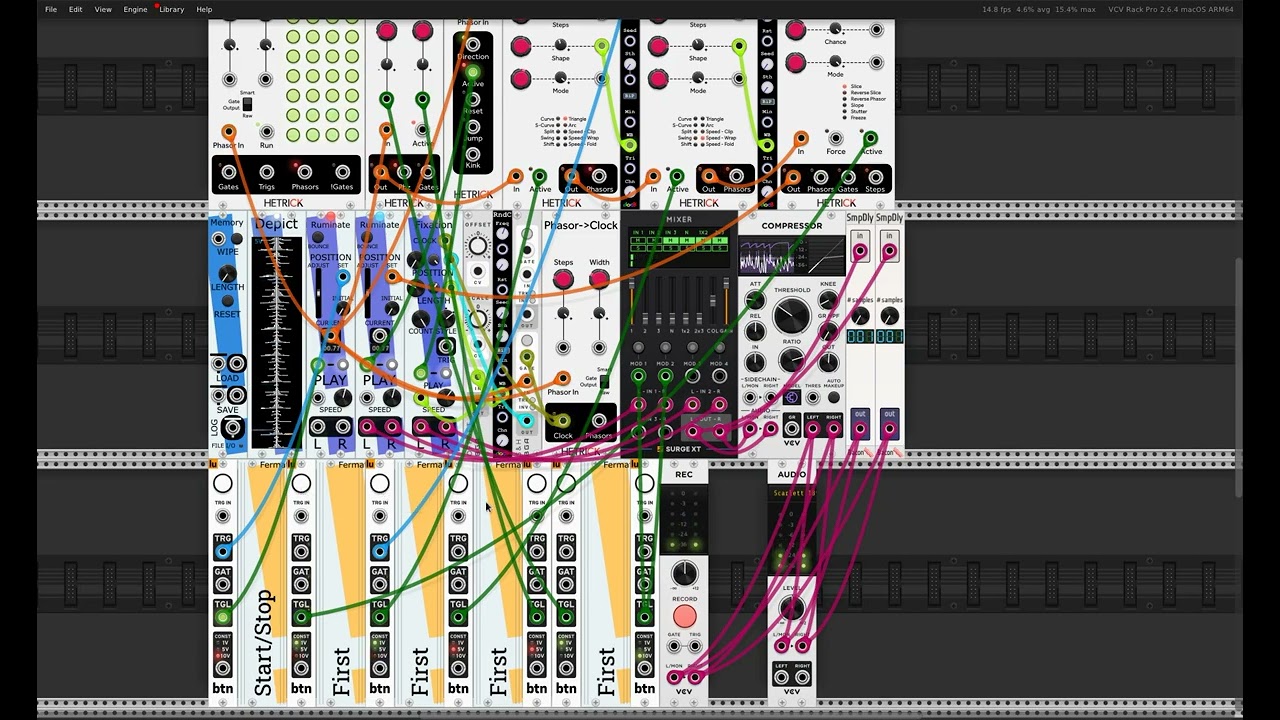Adjust the THRESHOLD knob on Compressor
This screenshot has height=720, width=1280.
click(792, 317)
